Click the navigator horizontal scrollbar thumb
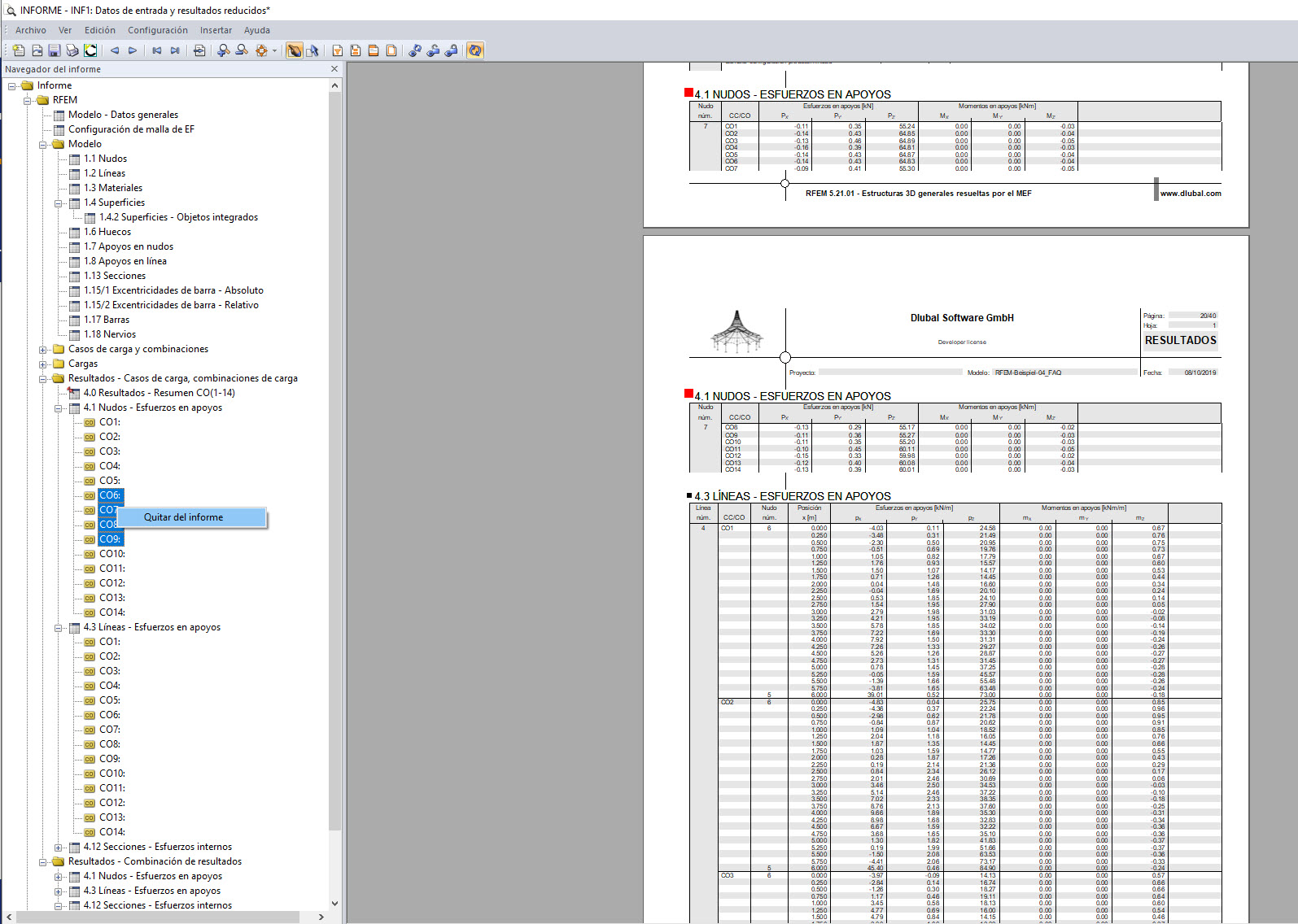The image size is (1298, 924). coord(158,917)
